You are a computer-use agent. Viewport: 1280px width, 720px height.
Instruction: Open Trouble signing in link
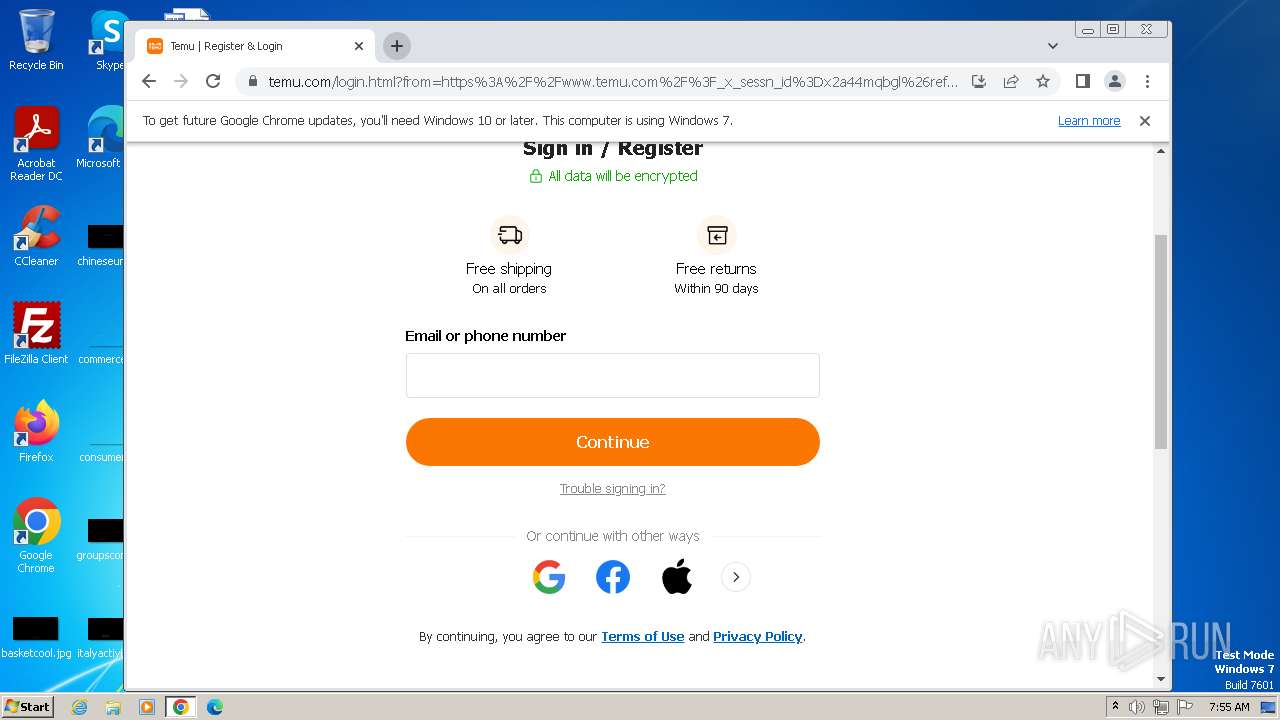(x=612, y=489)
